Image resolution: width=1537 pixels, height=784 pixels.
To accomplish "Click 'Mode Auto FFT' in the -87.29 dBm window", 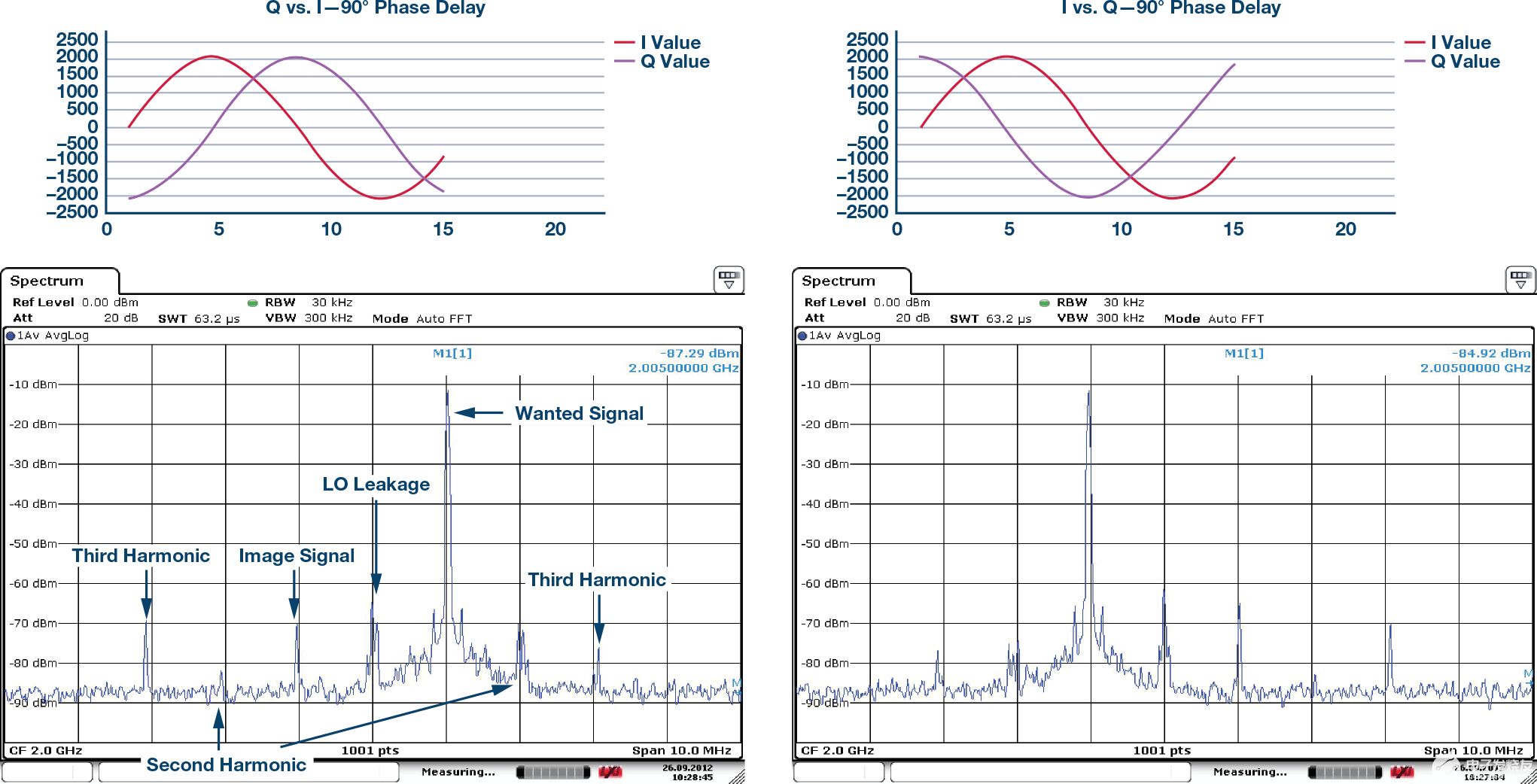I will click(x=422, y=319).
